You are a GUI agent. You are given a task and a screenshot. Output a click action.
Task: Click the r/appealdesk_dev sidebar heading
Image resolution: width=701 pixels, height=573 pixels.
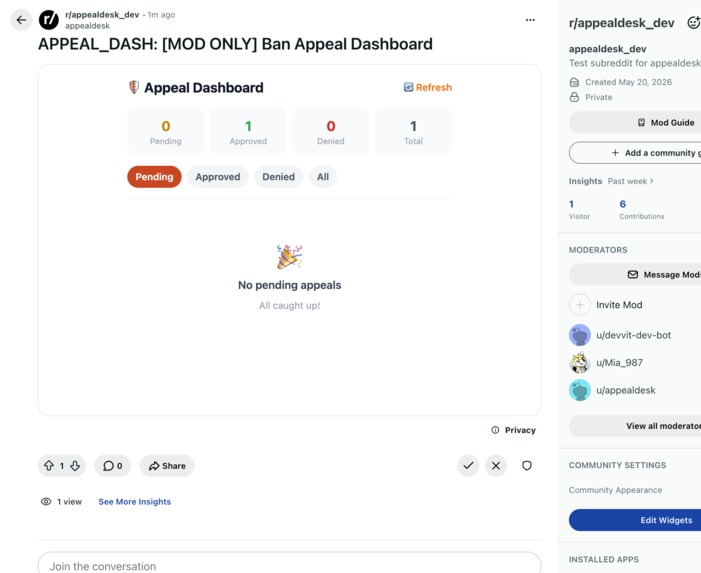[x=621, y=23]
